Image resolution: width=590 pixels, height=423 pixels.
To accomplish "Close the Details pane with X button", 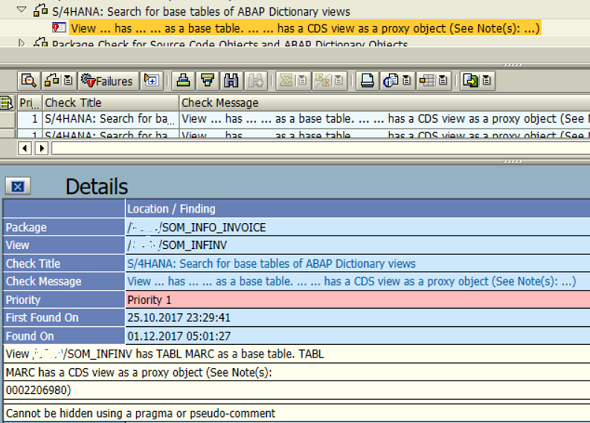I will pos(18,186).
